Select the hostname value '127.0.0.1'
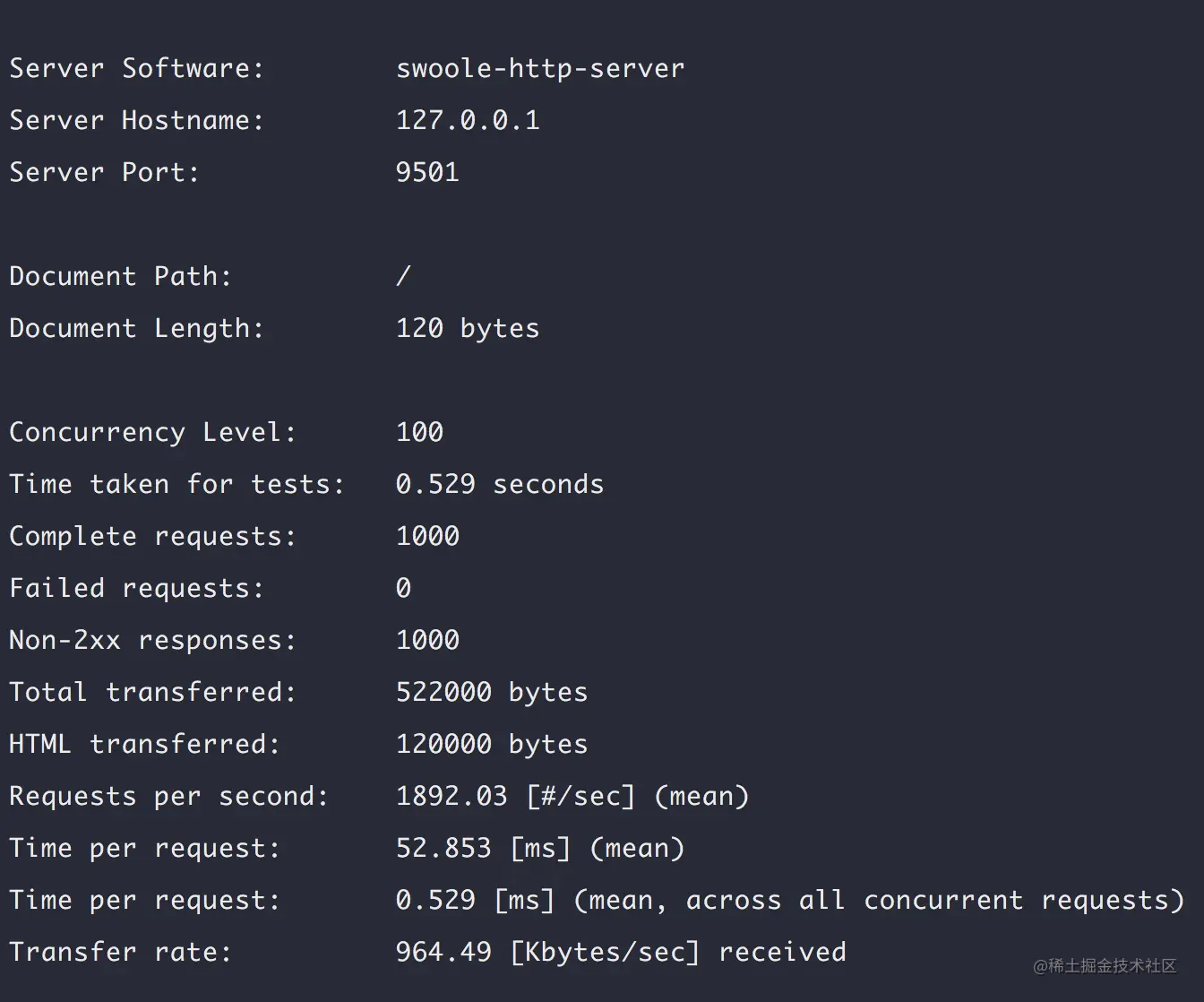 [x=468, y=120]
